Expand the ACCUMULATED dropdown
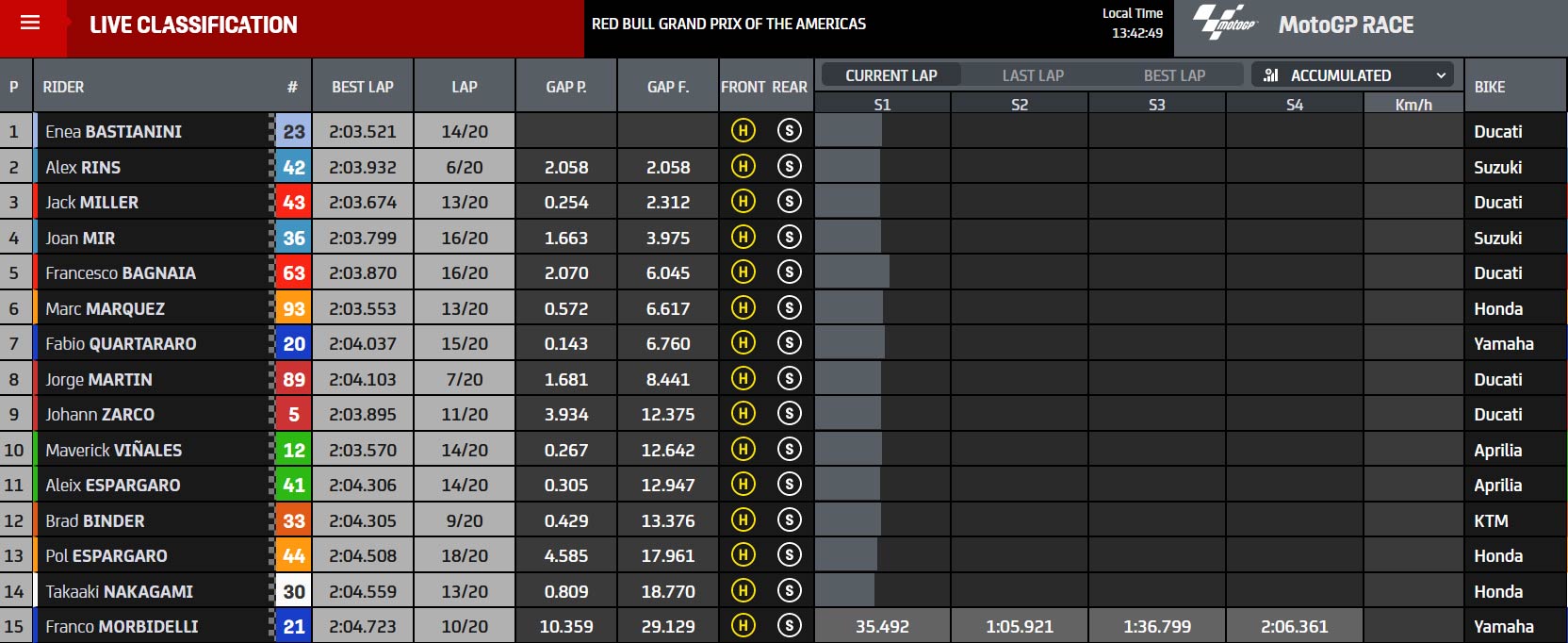1568x643 pixels. coord(1352,75)
